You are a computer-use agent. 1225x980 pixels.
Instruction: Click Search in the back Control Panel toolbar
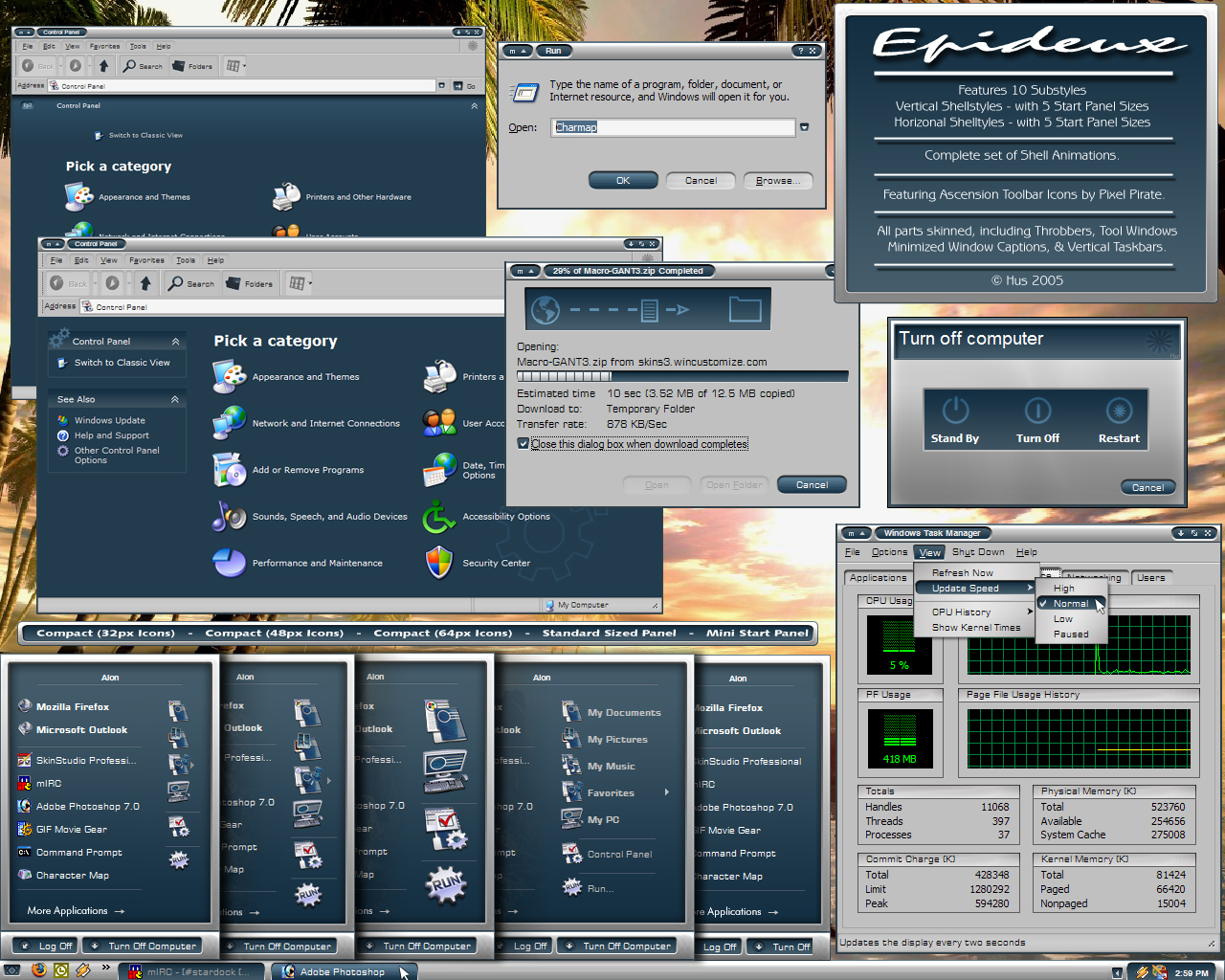(x=143, y=66)
